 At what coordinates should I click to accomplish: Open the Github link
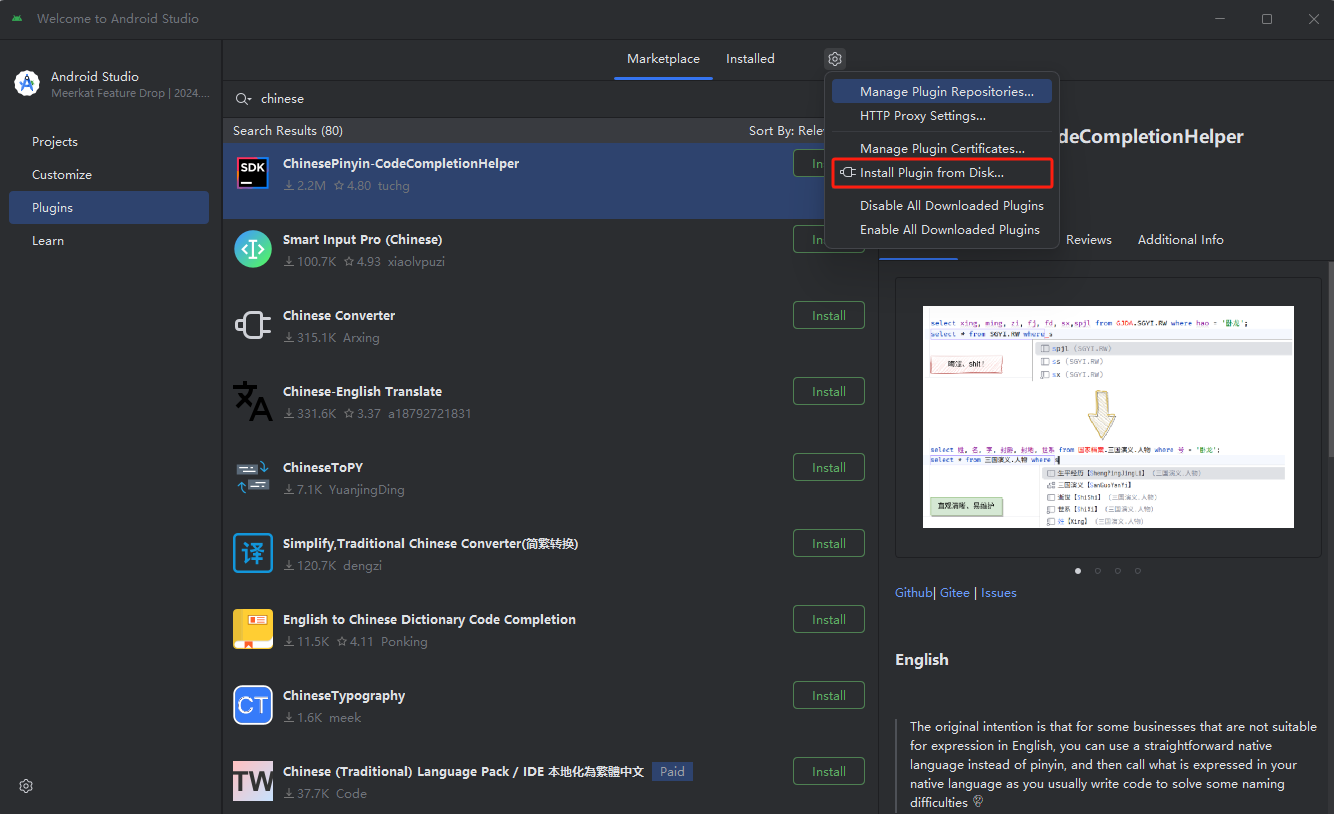tap(913, 593)
